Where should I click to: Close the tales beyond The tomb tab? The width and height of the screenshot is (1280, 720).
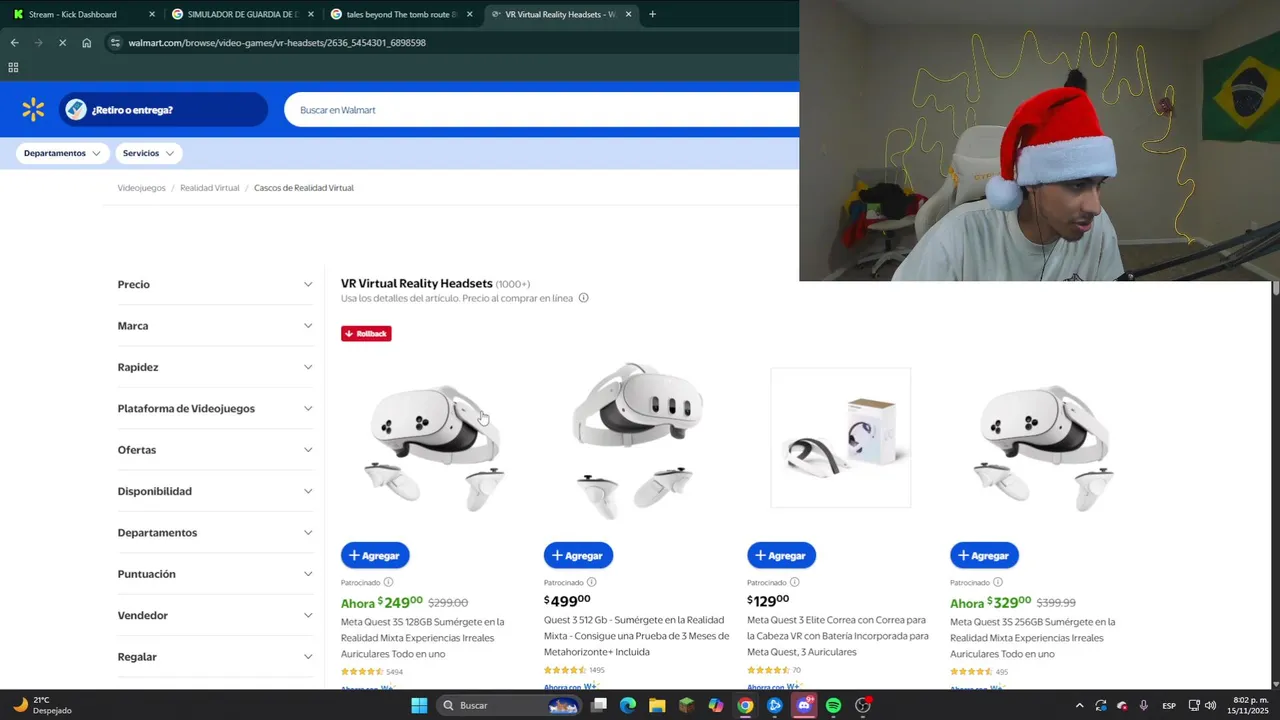[469, 14]
